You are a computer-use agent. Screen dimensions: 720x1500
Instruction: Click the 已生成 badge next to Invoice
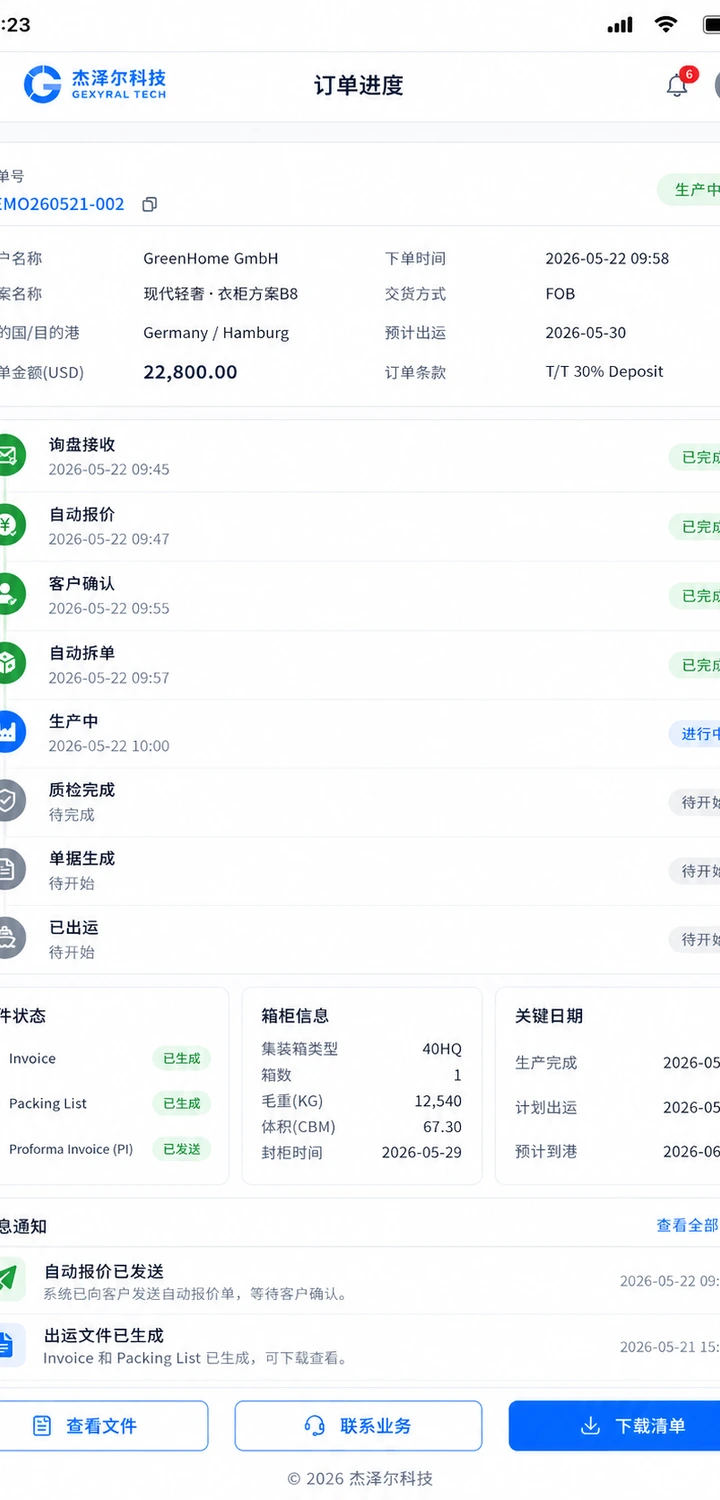click(182, 1059)
